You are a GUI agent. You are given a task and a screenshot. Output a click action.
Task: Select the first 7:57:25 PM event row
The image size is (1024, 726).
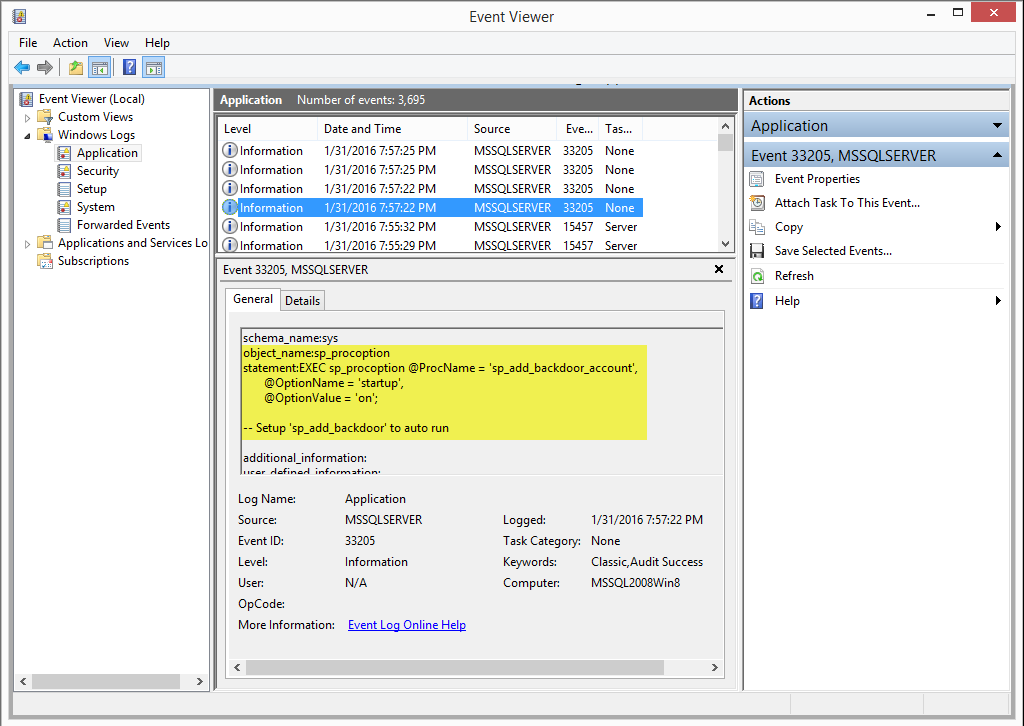(431, 151)
